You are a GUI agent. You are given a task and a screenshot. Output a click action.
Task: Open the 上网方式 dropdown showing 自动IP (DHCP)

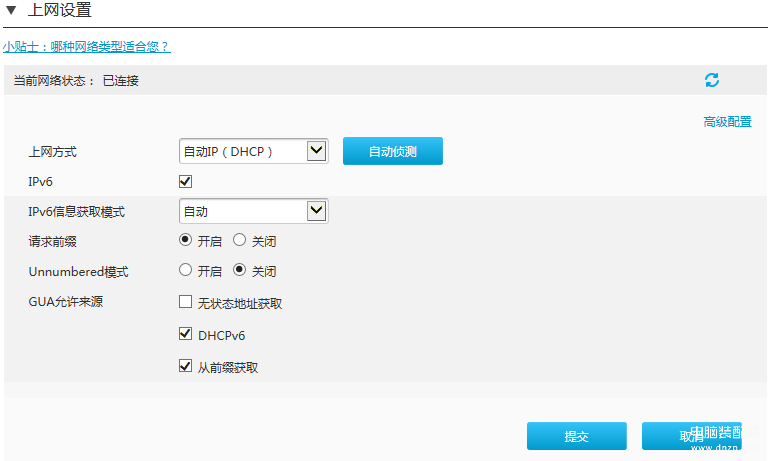coord(253,151)
